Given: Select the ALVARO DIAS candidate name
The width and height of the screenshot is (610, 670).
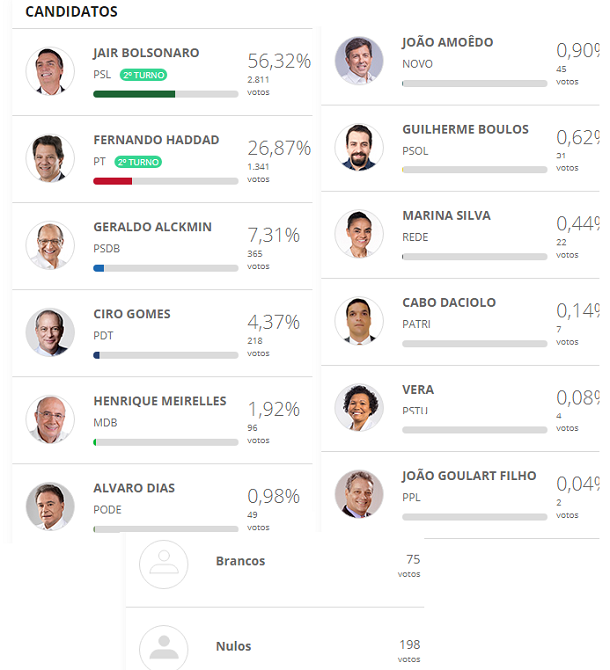Looking at the screenshot, I should click(134, 488).
